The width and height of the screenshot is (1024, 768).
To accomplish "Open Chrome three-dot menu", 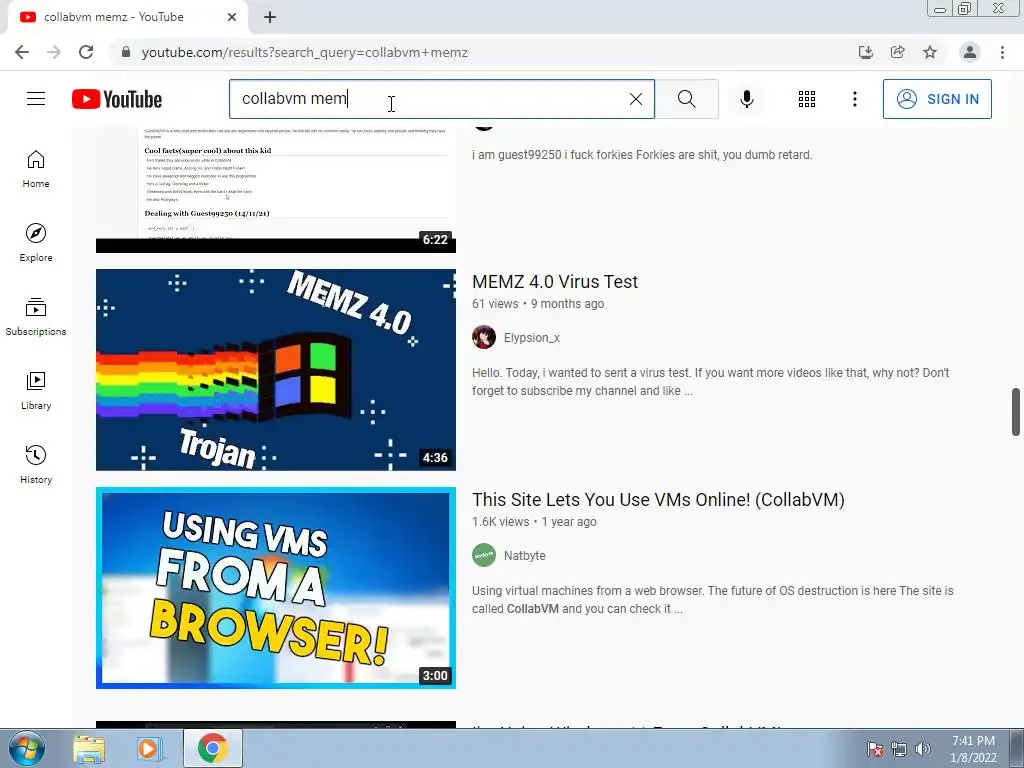I will click(x=1002, y=52).
